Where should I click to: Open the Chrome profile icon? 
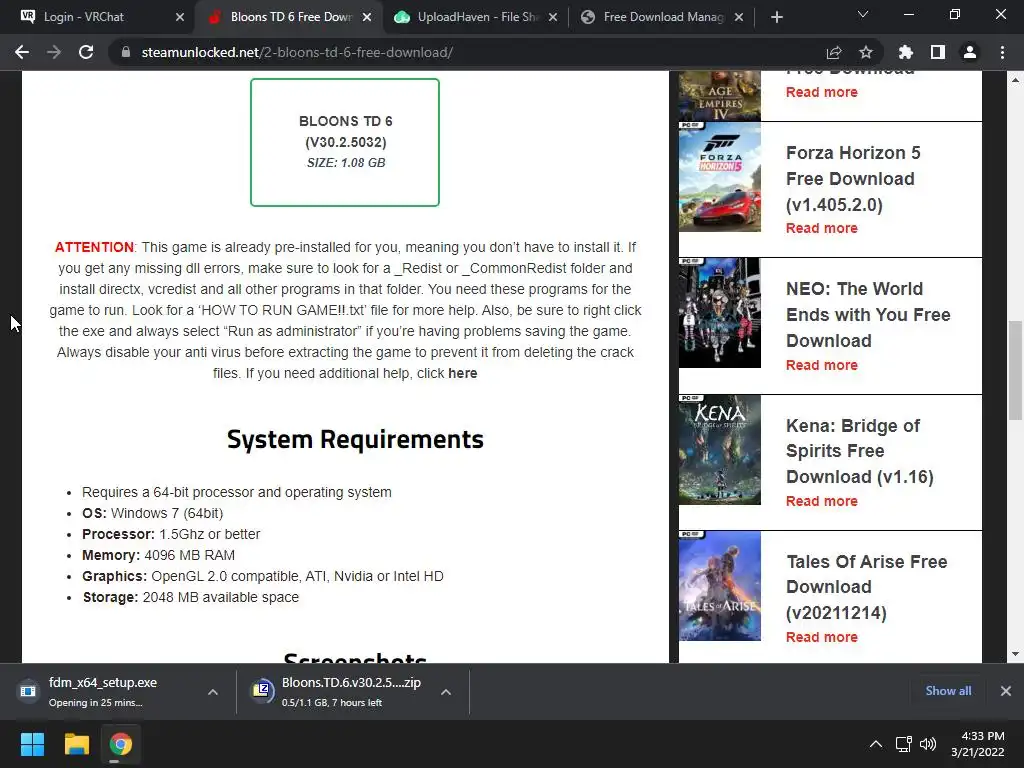click(x=970, y=52)
